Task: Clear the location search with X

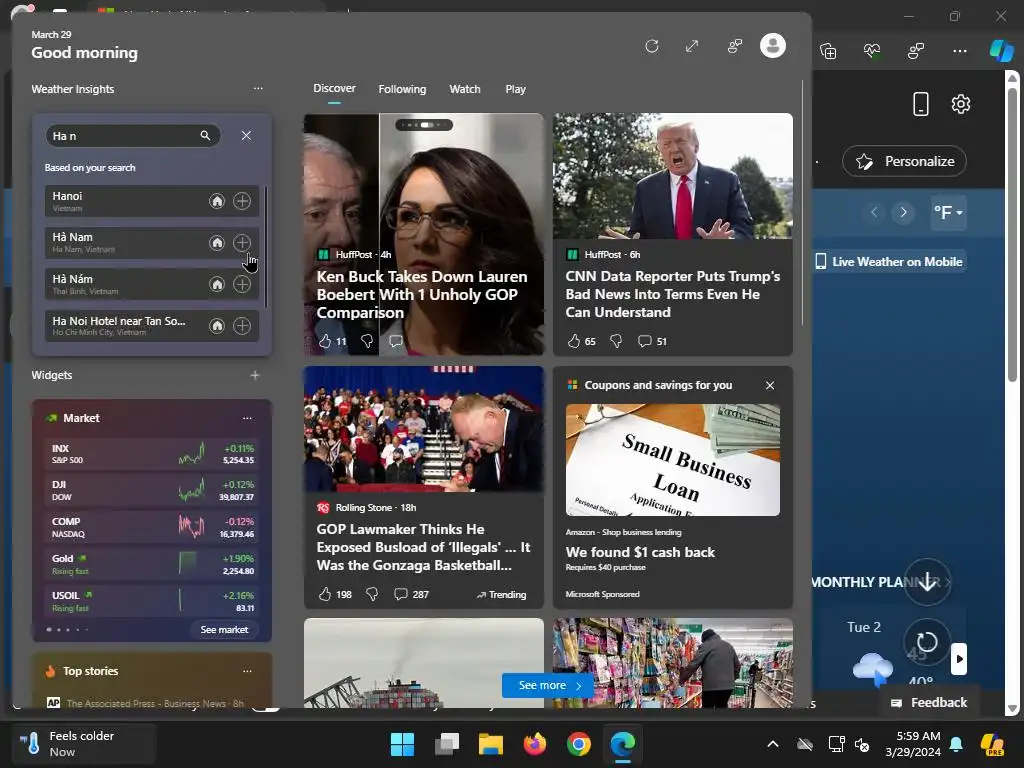Action: pos(246,135)
